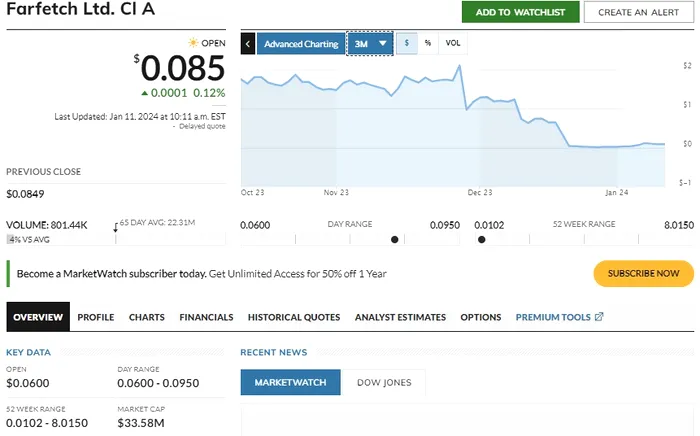Screen dimensions: 700x436
Task: Open the Profile tab
Action: pos(96,317)
